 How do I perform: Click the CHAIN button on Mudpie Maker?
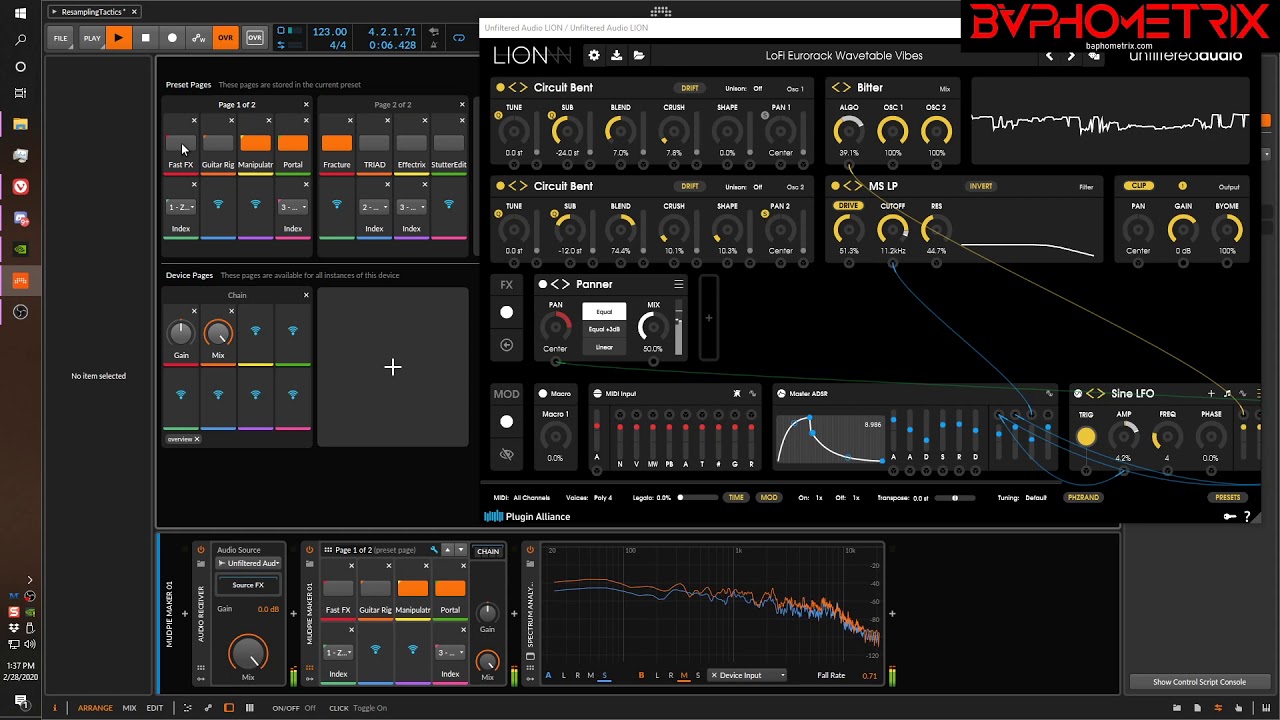click(488, 551)
